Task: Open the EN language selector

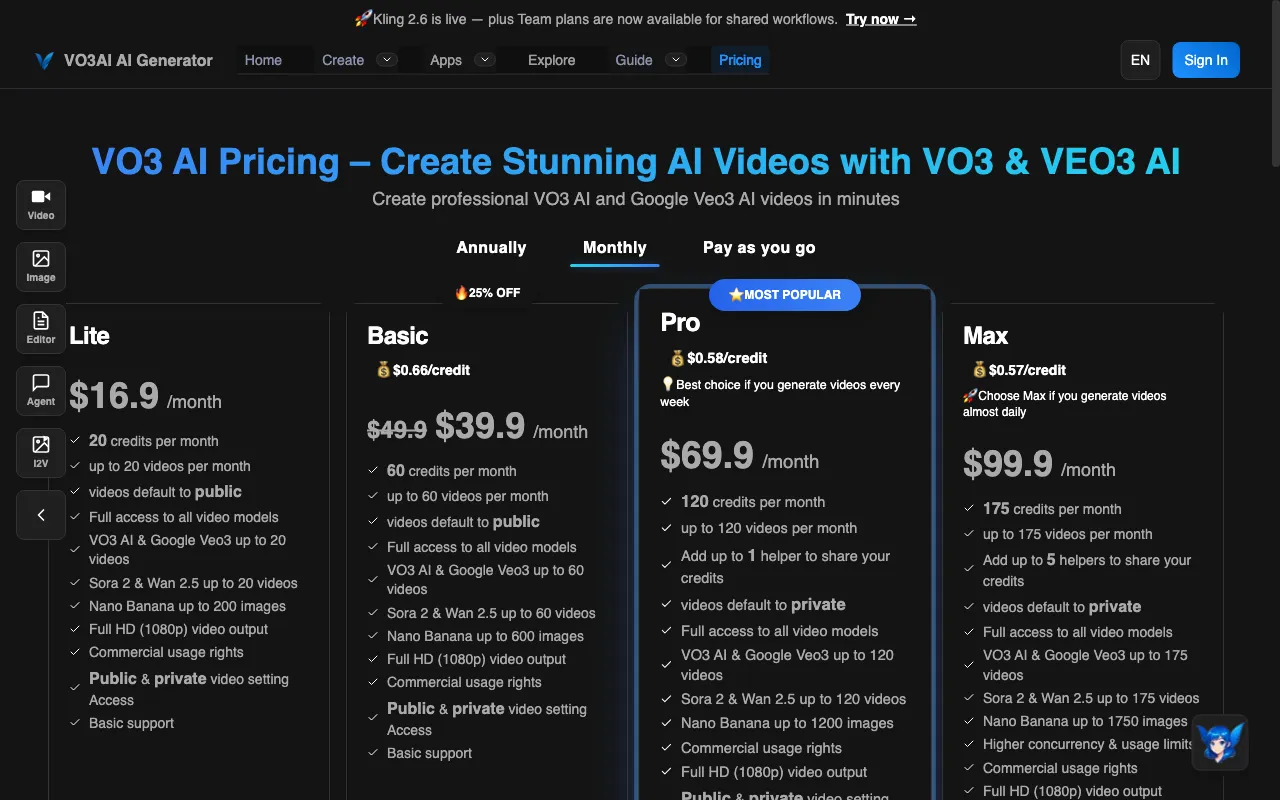Action: tap(1140, 60)
